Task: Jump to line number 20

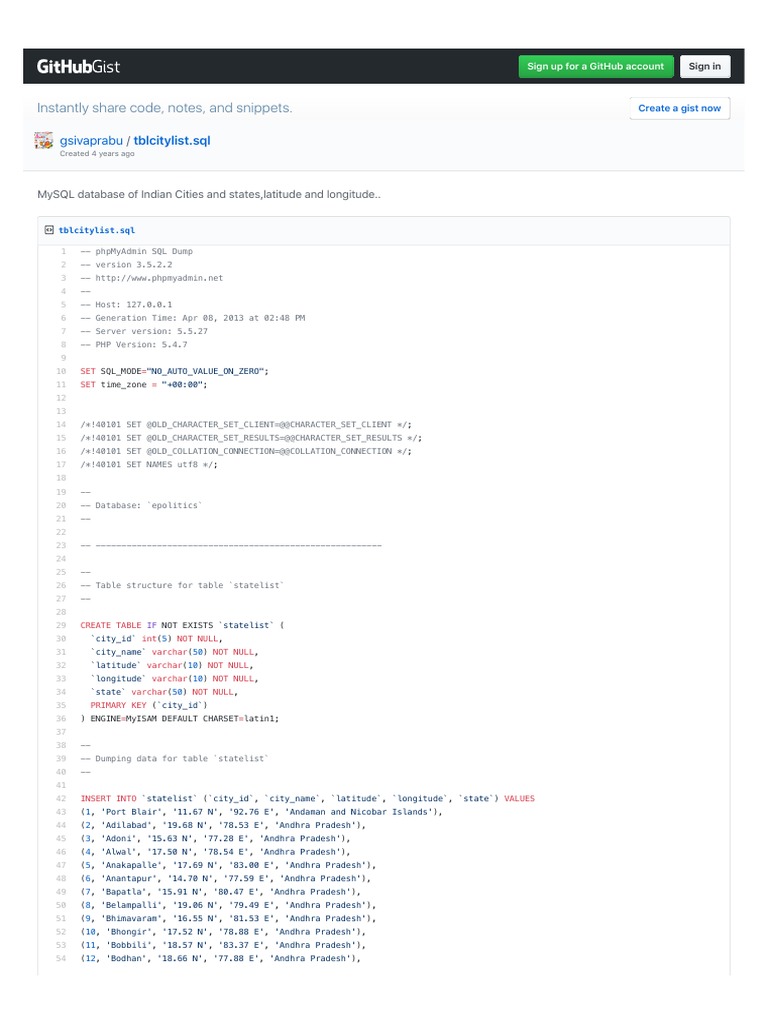Action: tap(61, 505)
